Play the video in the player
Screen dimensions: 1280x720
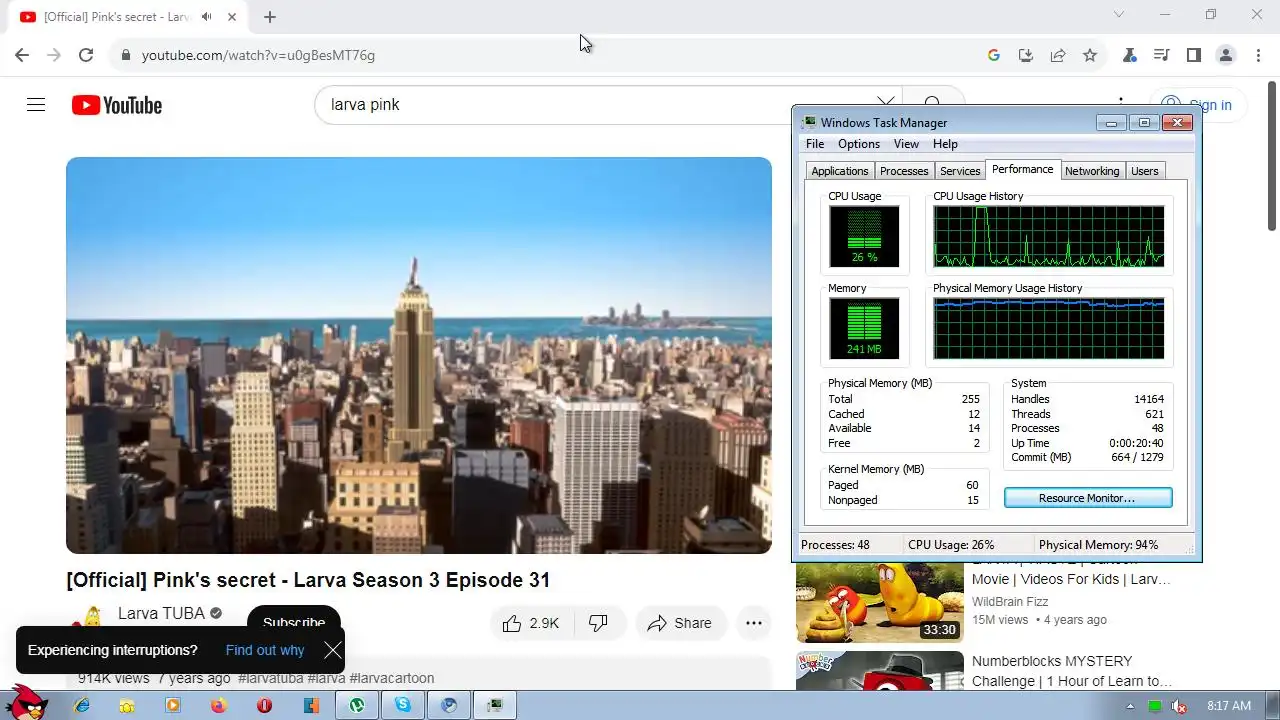(x=419, y=355)
